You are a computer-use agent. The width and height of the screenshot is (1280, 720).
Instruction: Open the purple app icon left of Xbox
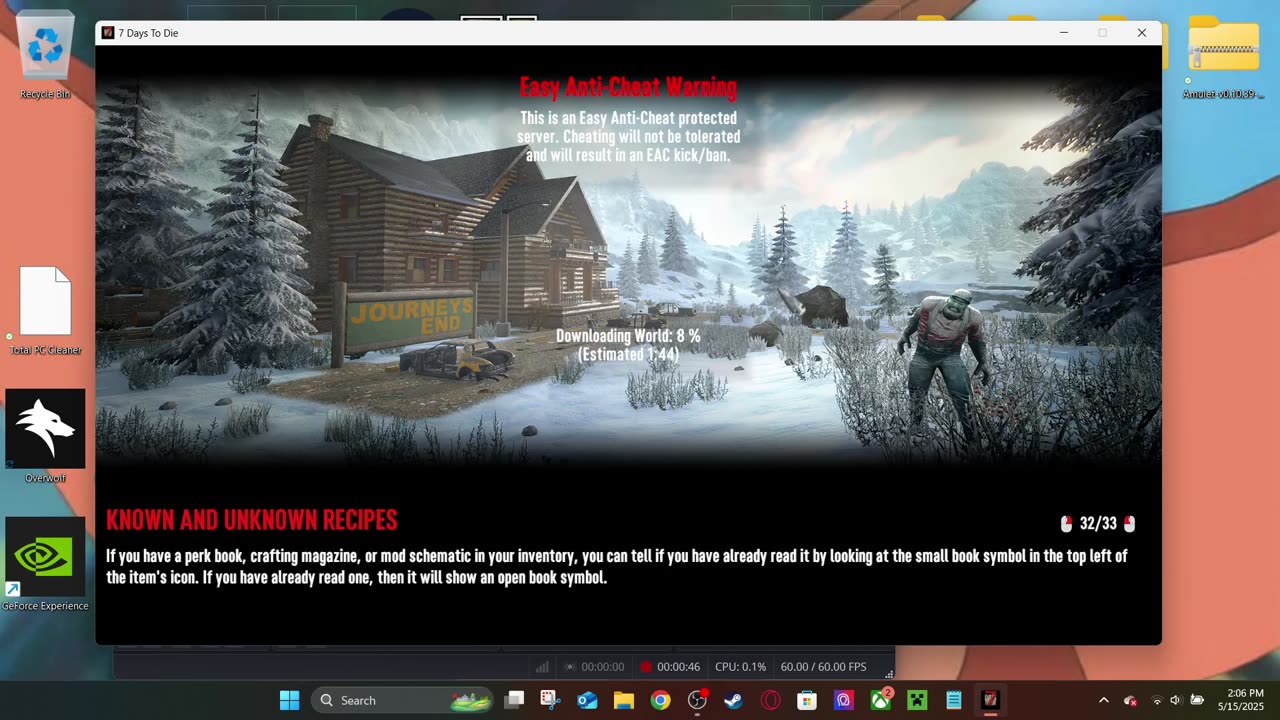[x=843, y=700]
